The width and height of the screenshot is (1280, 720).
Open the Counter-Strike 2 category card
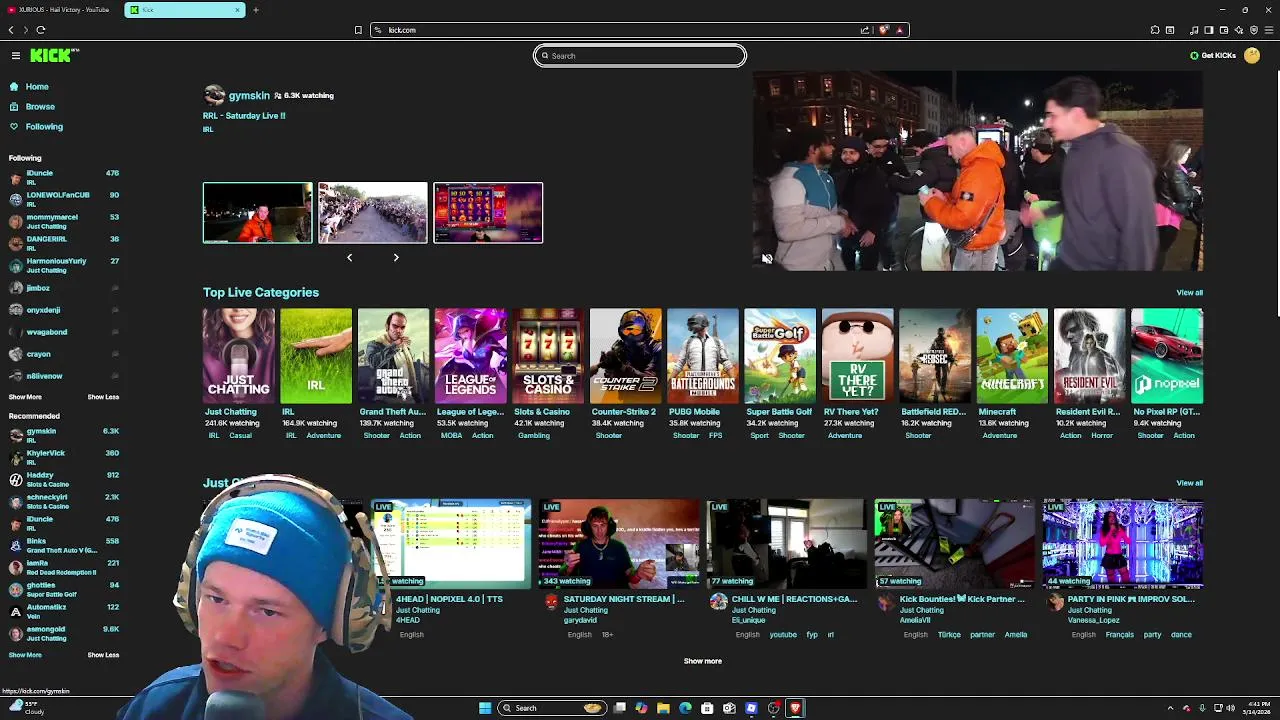point(626,356)
